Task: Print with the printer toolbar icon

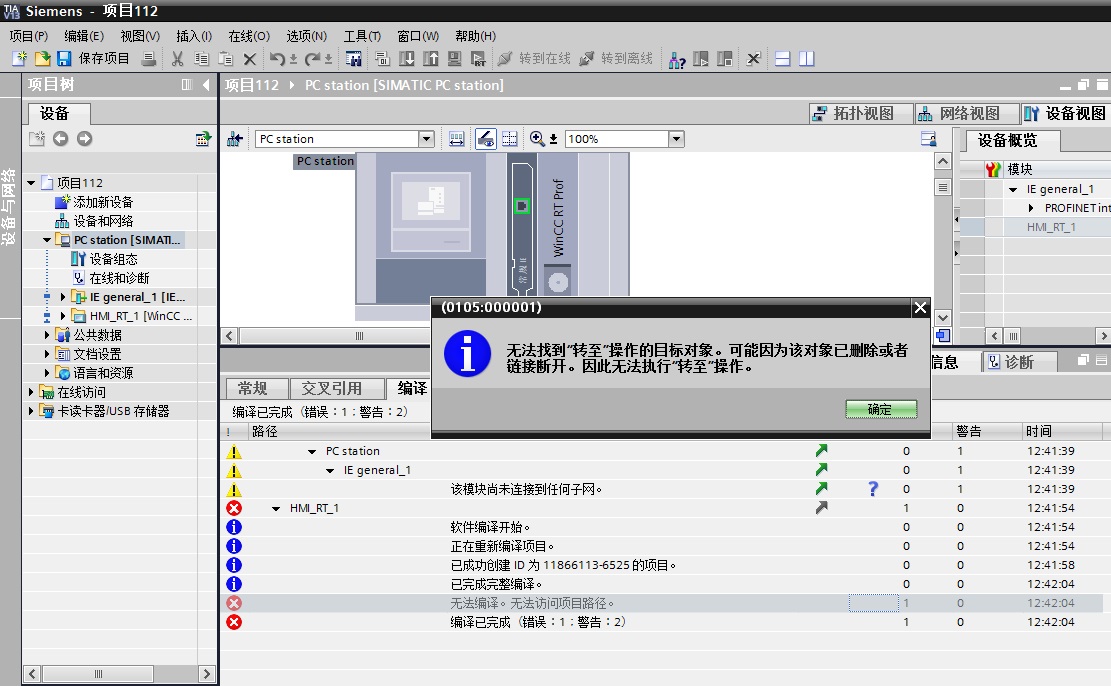Action: (x=148, y=59)
